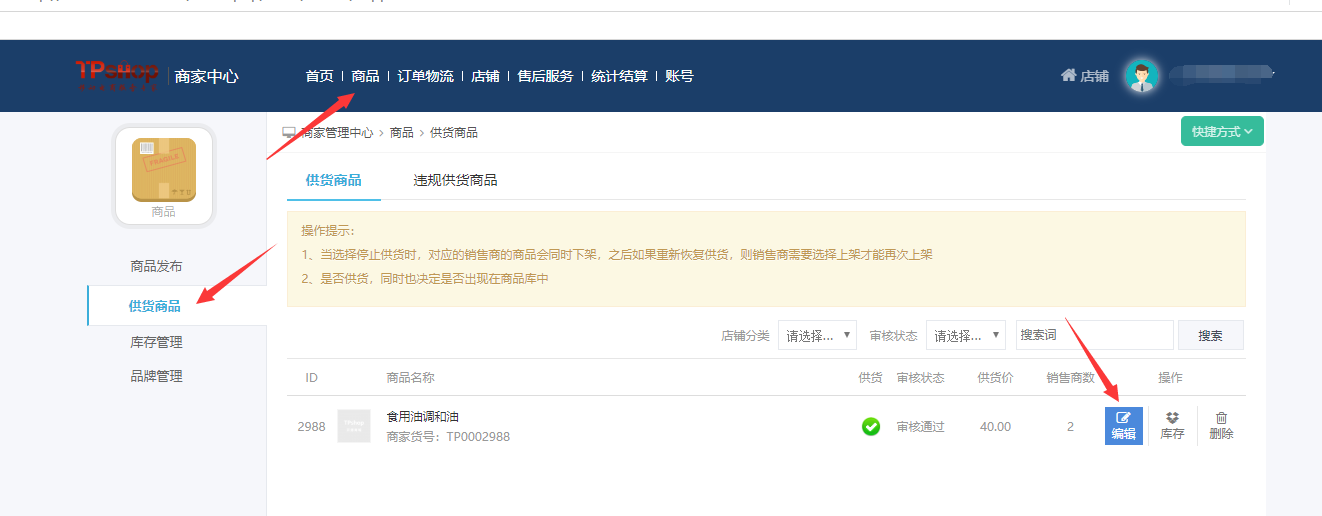Go to 品牌管理 in the sidebar
Image resolution: width=1322 pixels, height=516 pixels.
[x=156, y=377]
